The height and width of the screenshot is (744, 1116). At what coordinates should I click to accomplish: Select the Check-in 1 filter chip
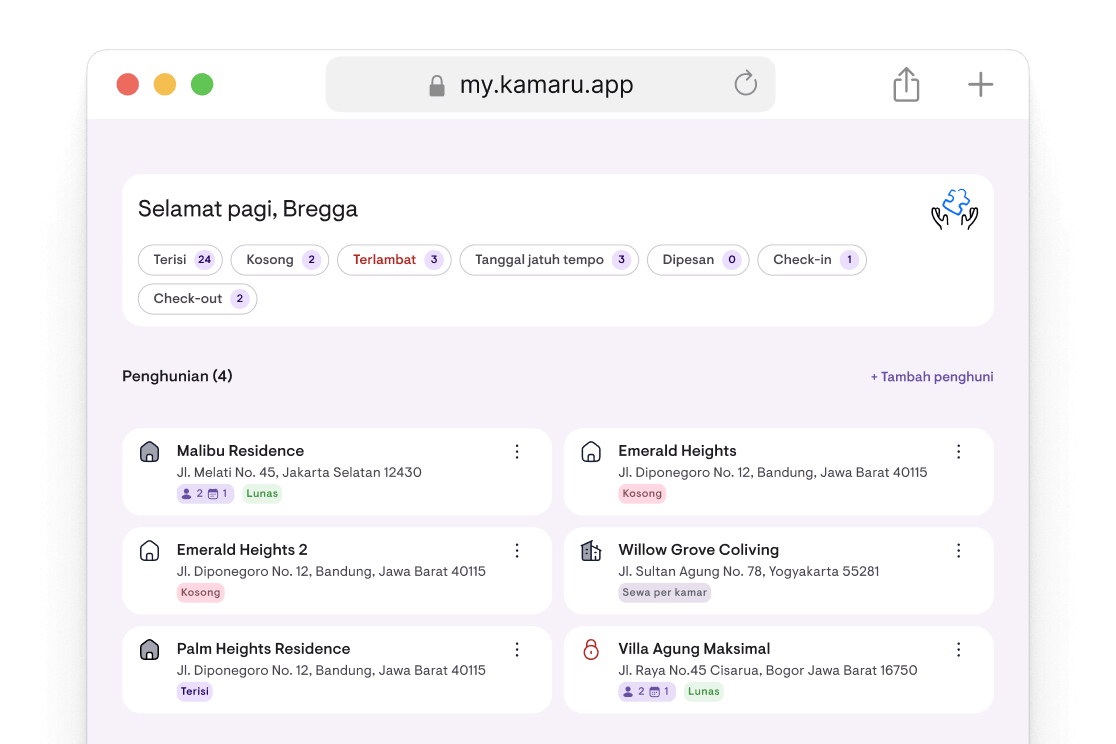click(812, 260)
